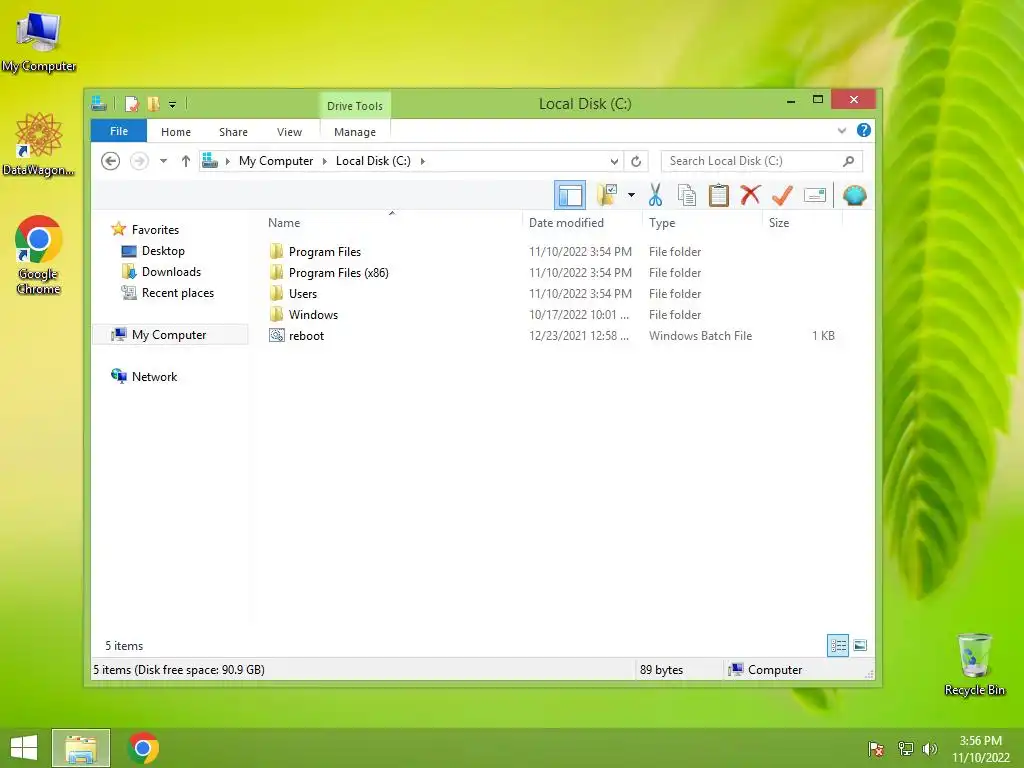Go up one folder level
This screenshot has width=1024, height=768.
(185, 161)
